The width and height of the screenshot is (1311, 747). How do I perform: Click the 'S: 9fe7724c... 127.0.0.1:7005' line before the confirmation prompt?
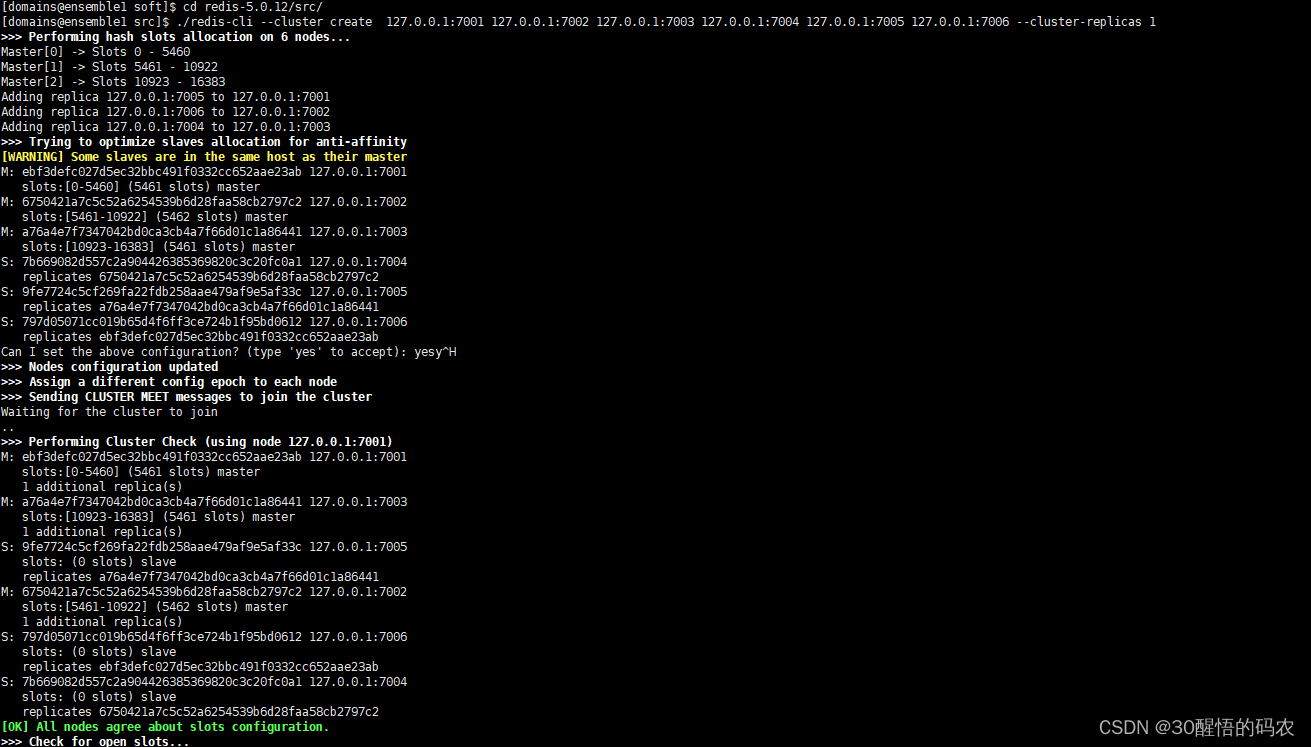point(204,292)
